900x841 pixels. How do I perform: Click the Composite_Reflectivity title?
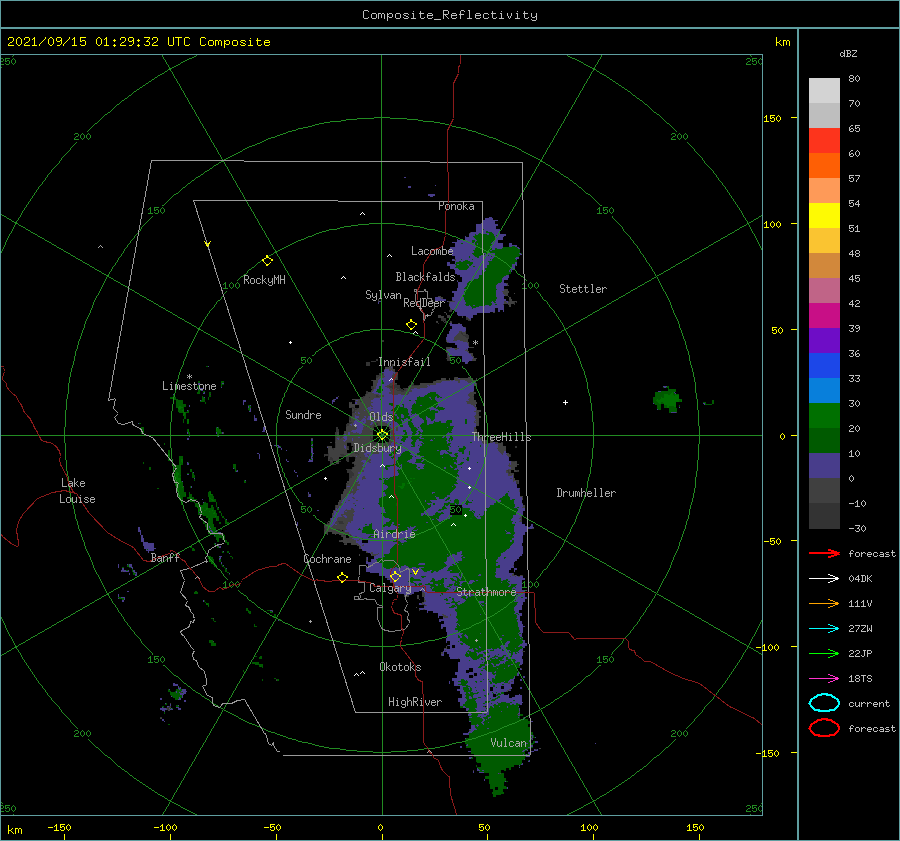(450, 15)
